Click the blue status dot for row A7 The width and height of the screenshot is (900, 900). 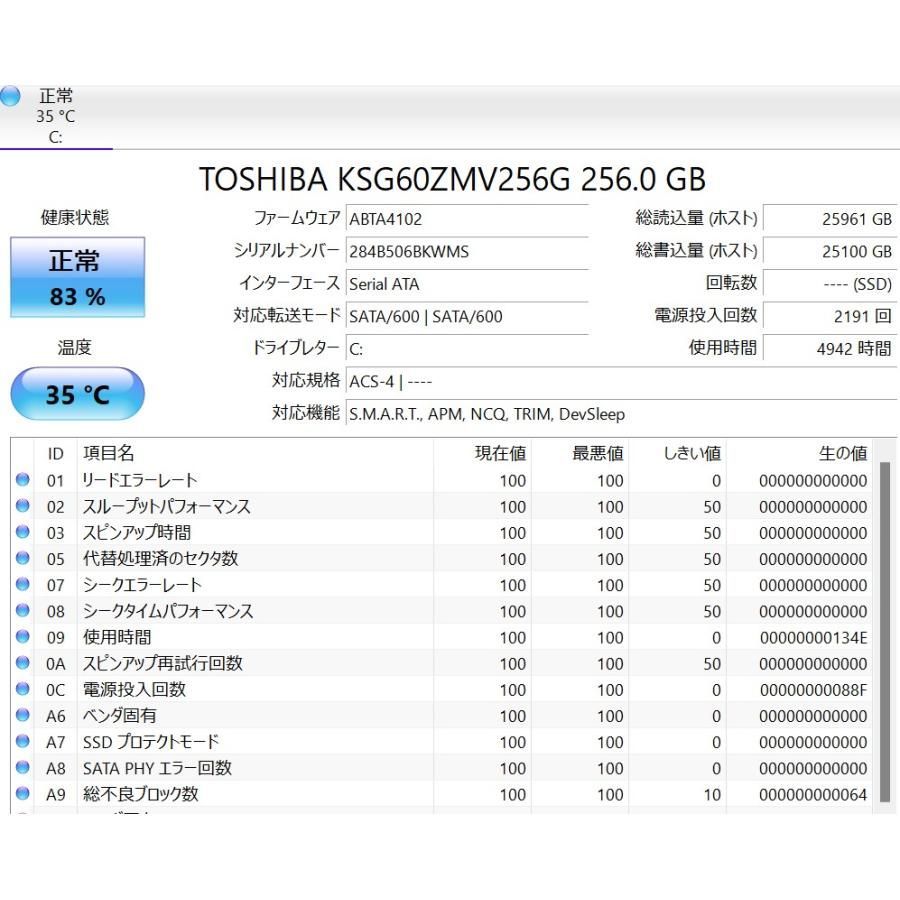click(23, 741)
